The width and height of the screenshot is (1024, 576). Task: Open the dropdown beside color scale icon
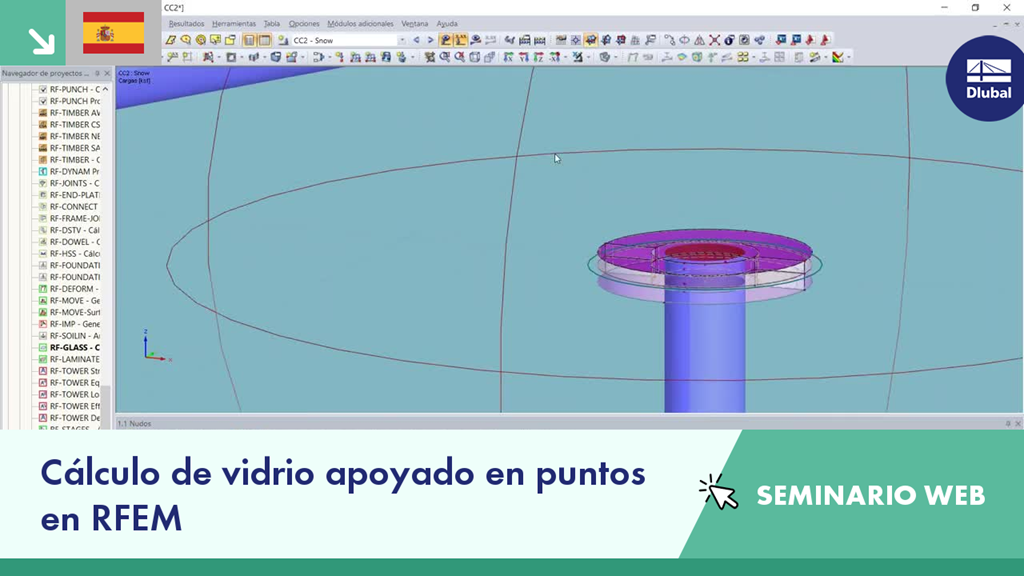(x=849, y=57)
